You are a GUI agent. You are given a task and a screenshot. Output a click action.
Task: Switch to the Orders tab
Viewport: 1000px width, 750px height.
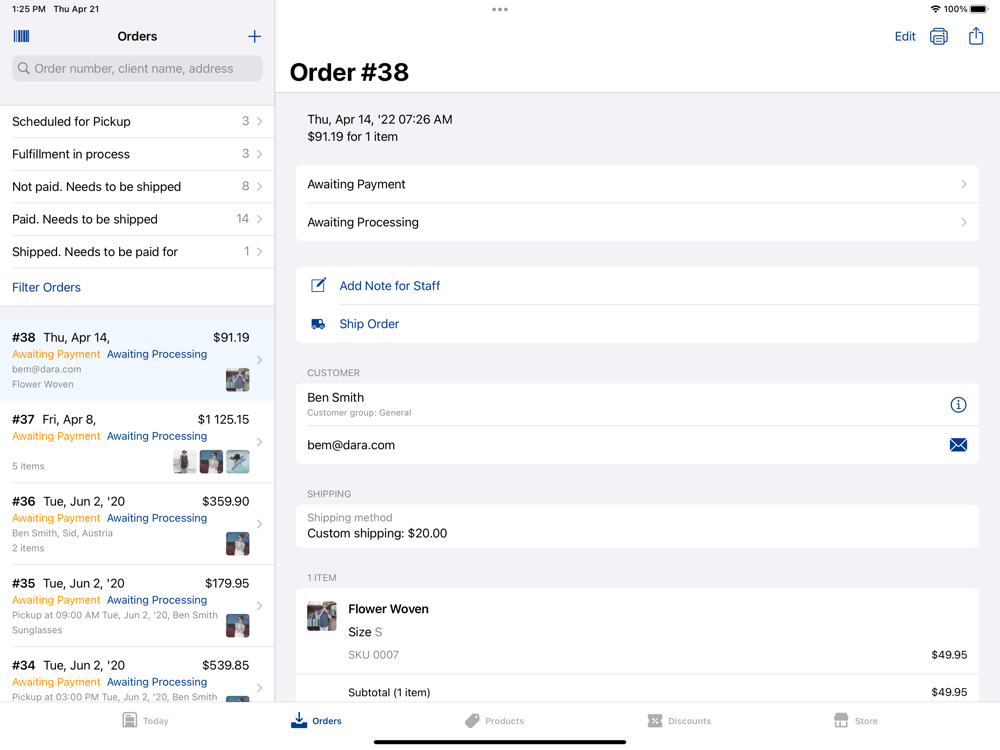[316, 721]
